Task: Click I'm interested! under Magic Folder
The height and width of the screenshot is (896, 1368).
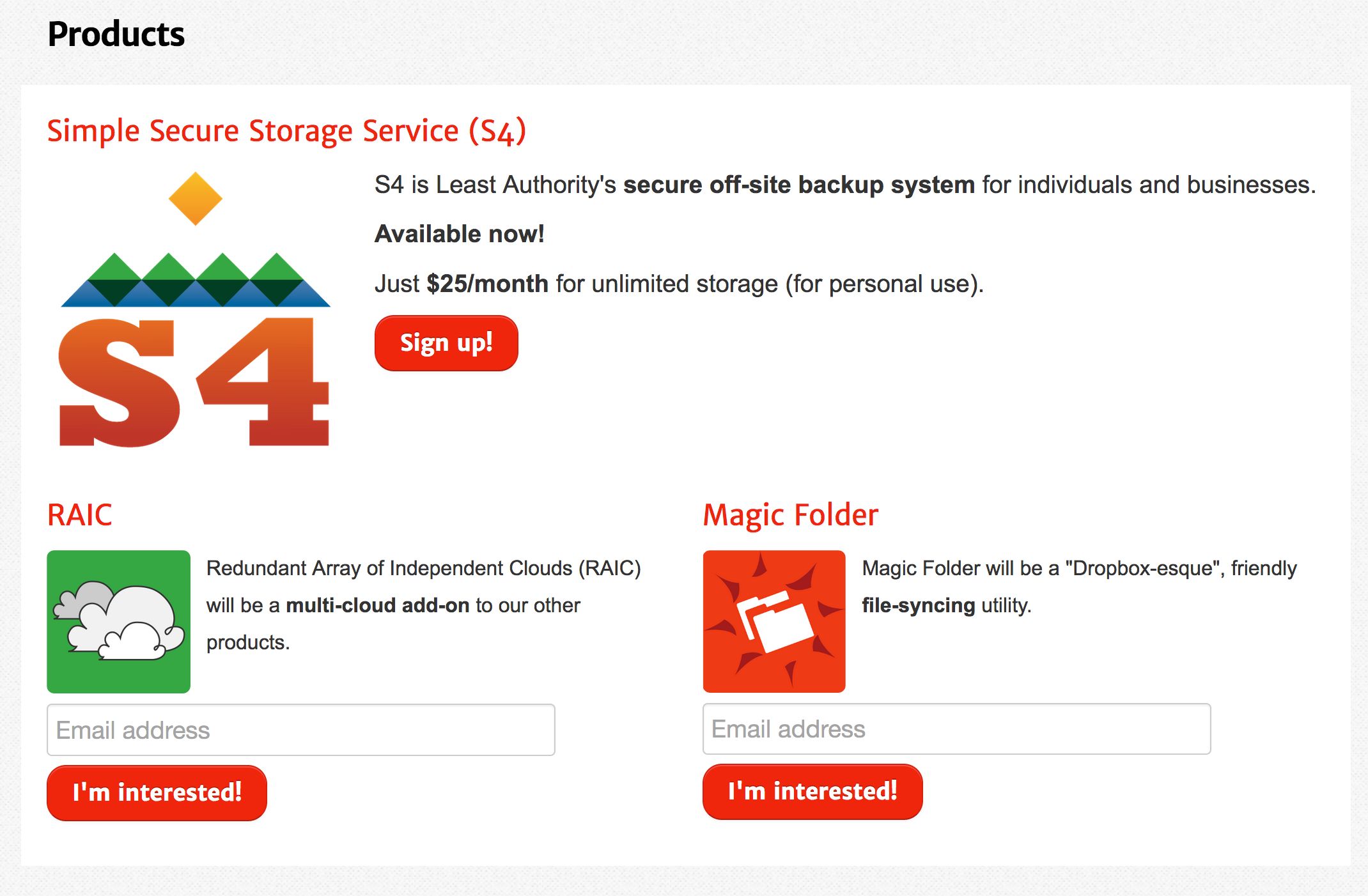Action: coord(812,791)
